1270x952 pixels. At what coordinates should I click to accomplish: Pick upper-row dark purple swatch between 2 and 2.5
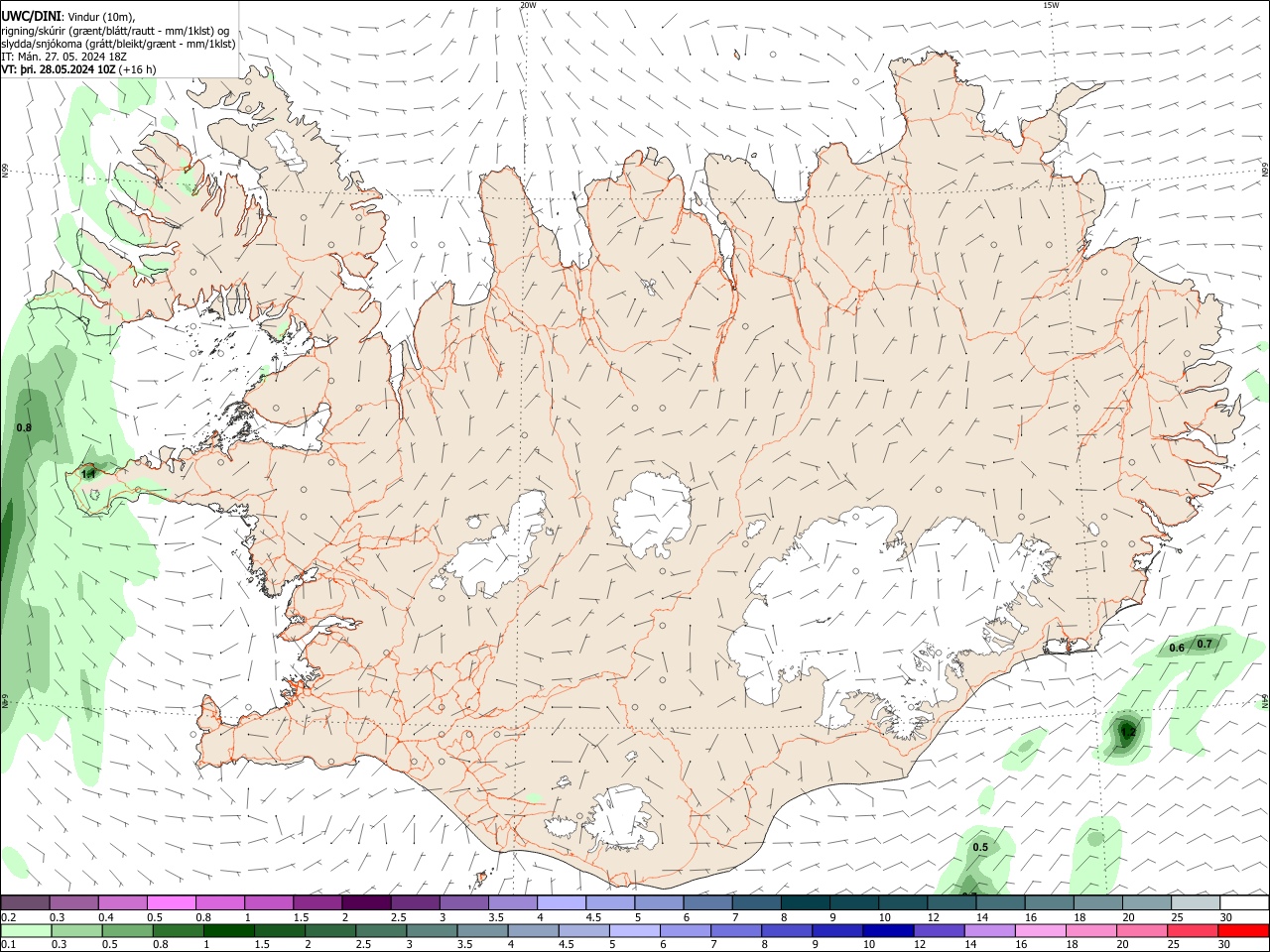(x=365, y=903)
